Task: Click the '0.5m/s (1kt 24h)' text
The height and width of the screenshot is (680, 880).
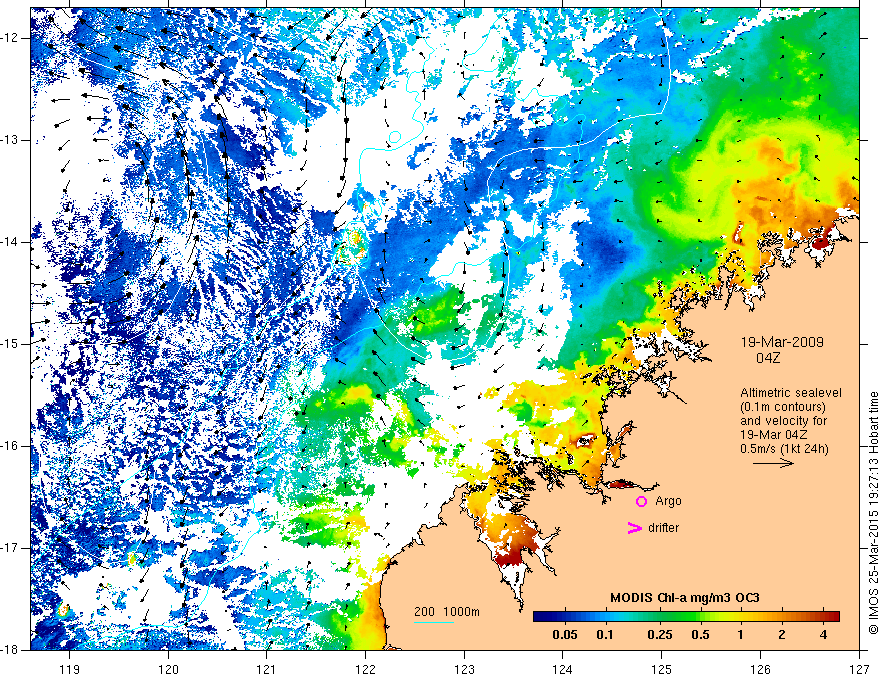Action: pyautogui.click(x=784, y=449)
